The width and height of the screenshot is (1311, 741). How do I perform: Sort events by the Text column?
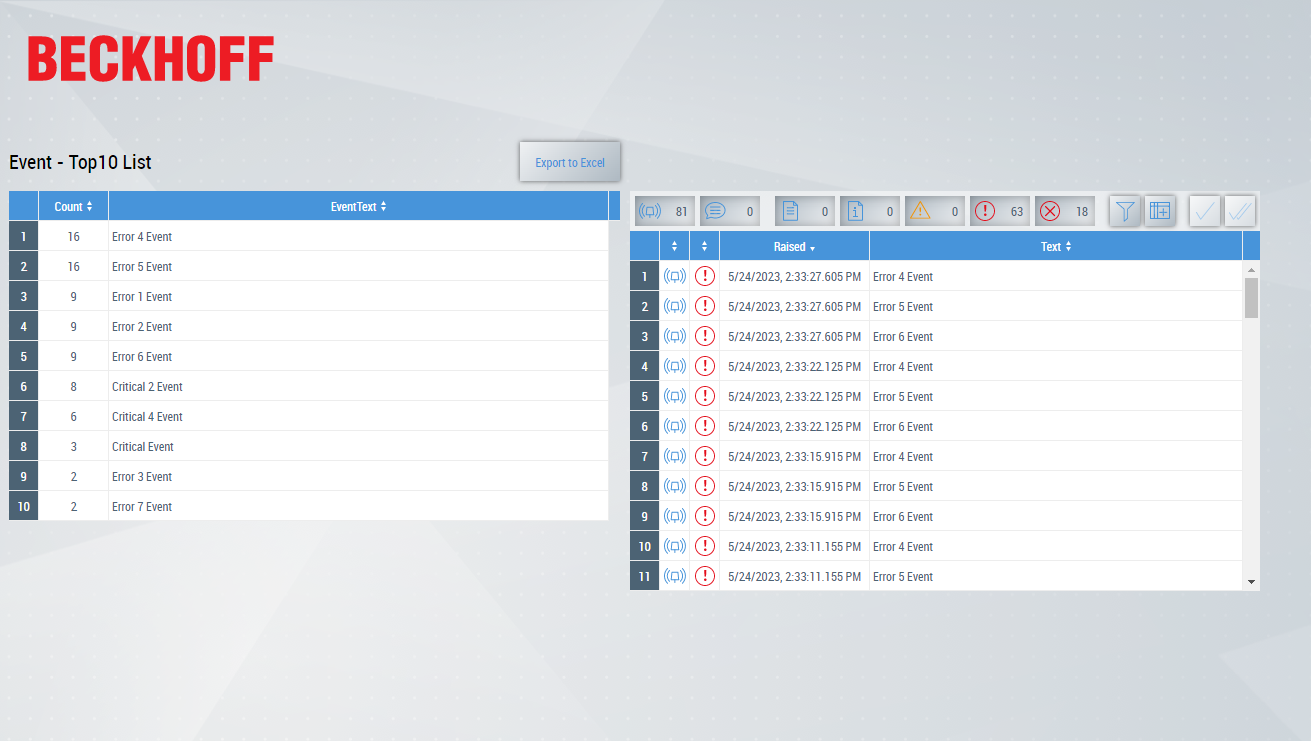1056,246
